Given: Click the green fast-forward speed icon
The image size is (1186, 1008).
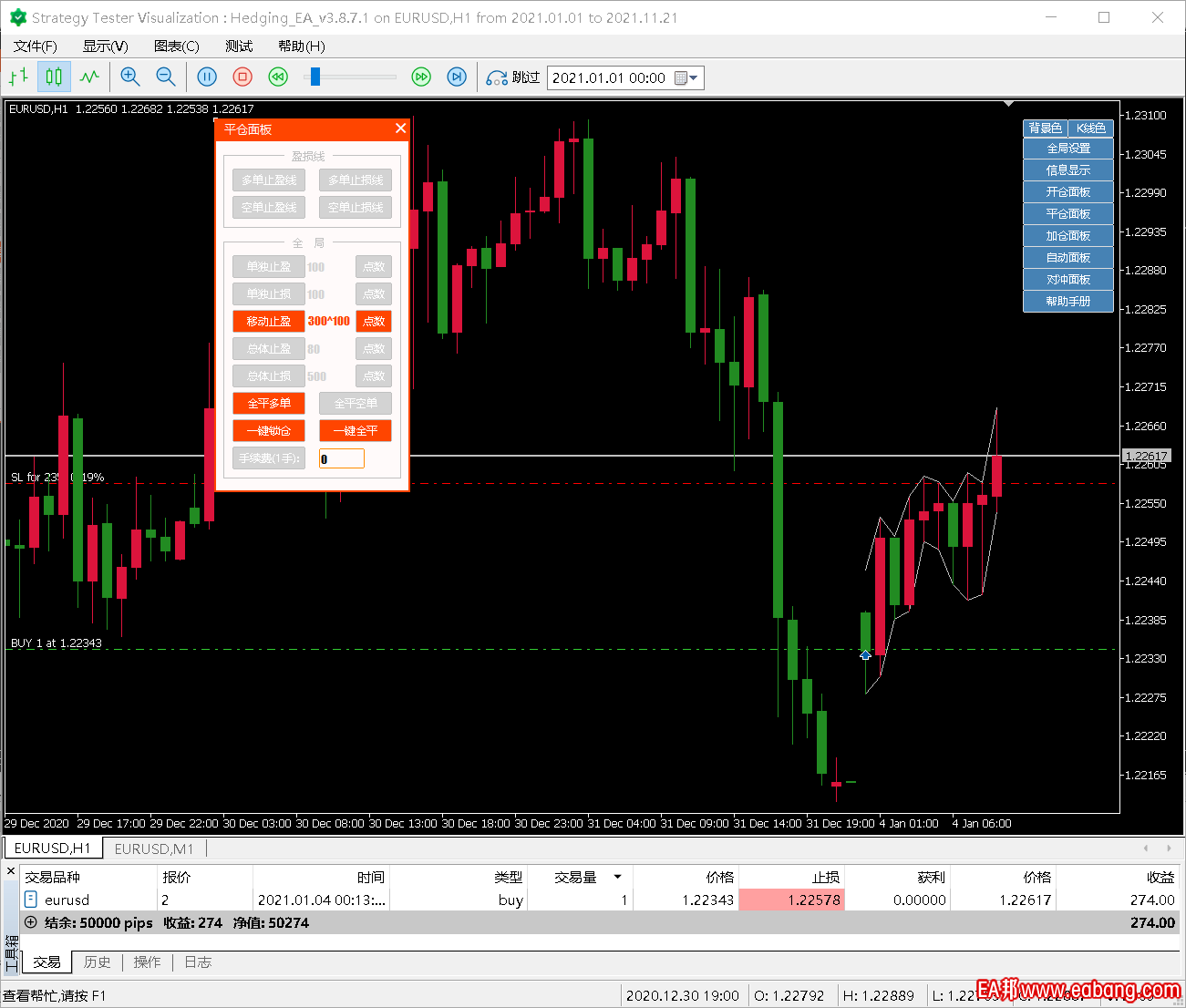Looking at the screenshot, I should [x=421, y=77].
